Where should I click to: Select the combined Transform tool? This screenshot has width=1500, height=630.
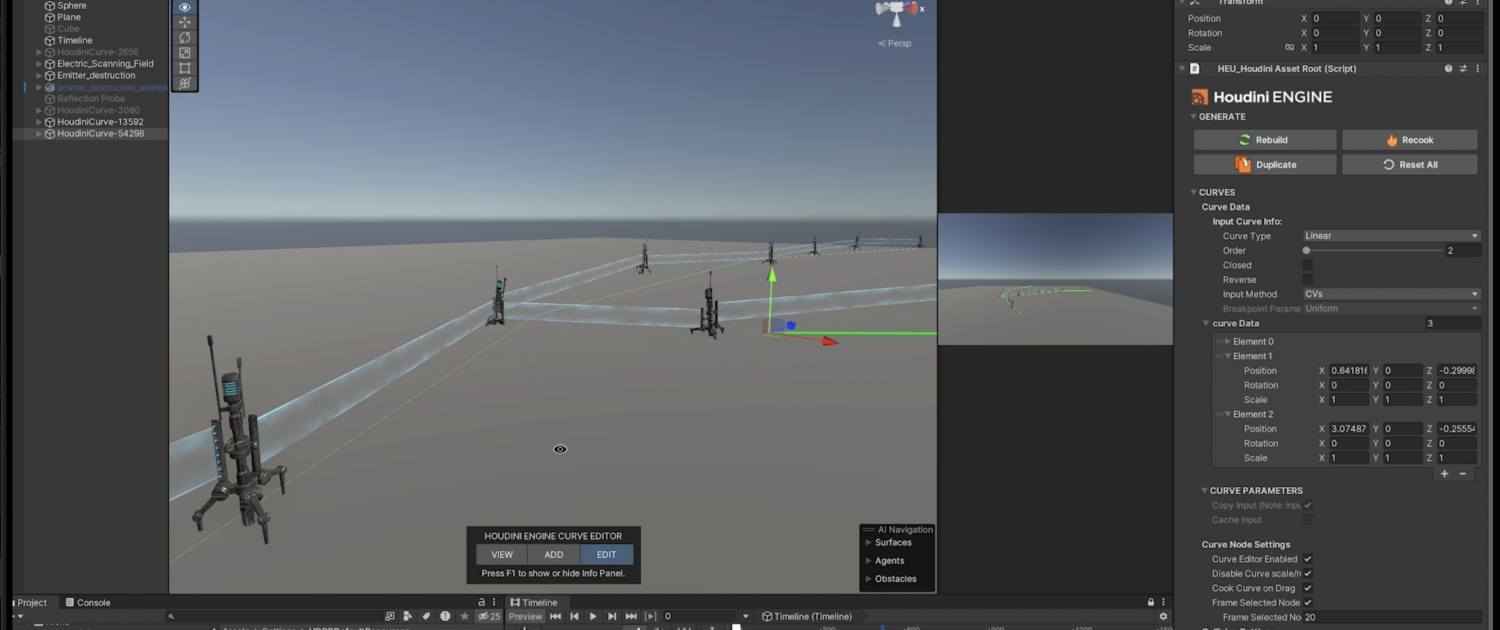[185, 83]
